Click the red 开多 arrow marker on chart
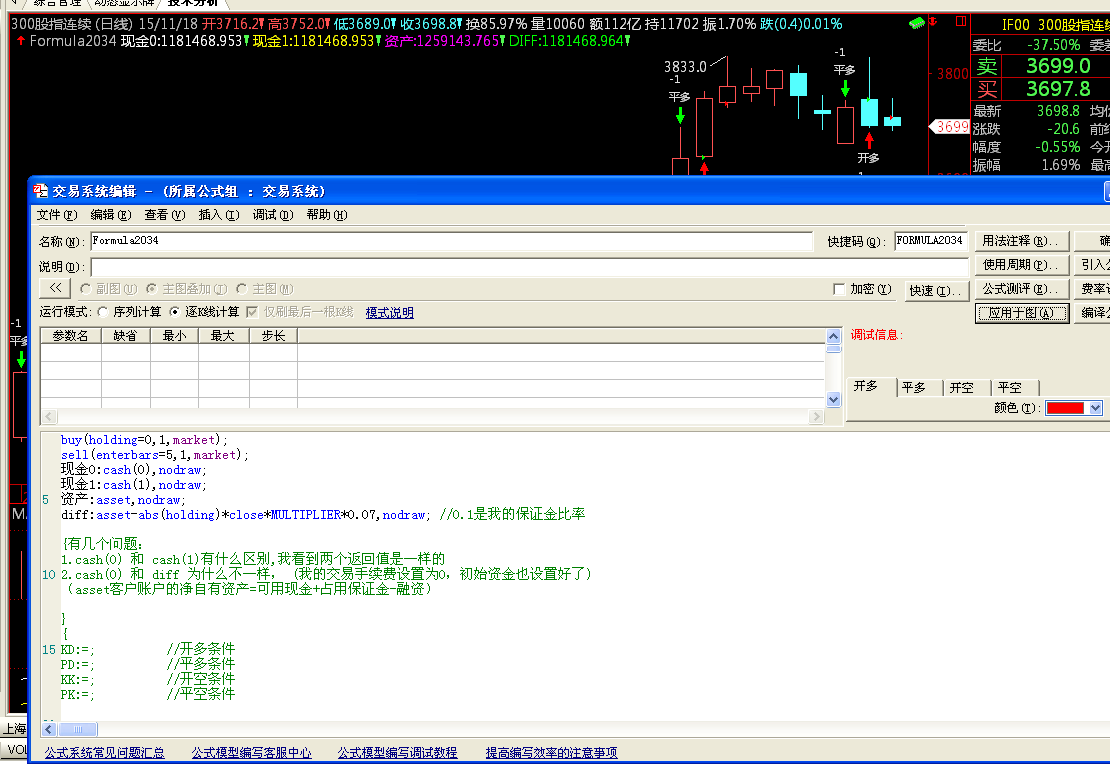The width and height of the screenshot is (1110, 764). [869, 140]
